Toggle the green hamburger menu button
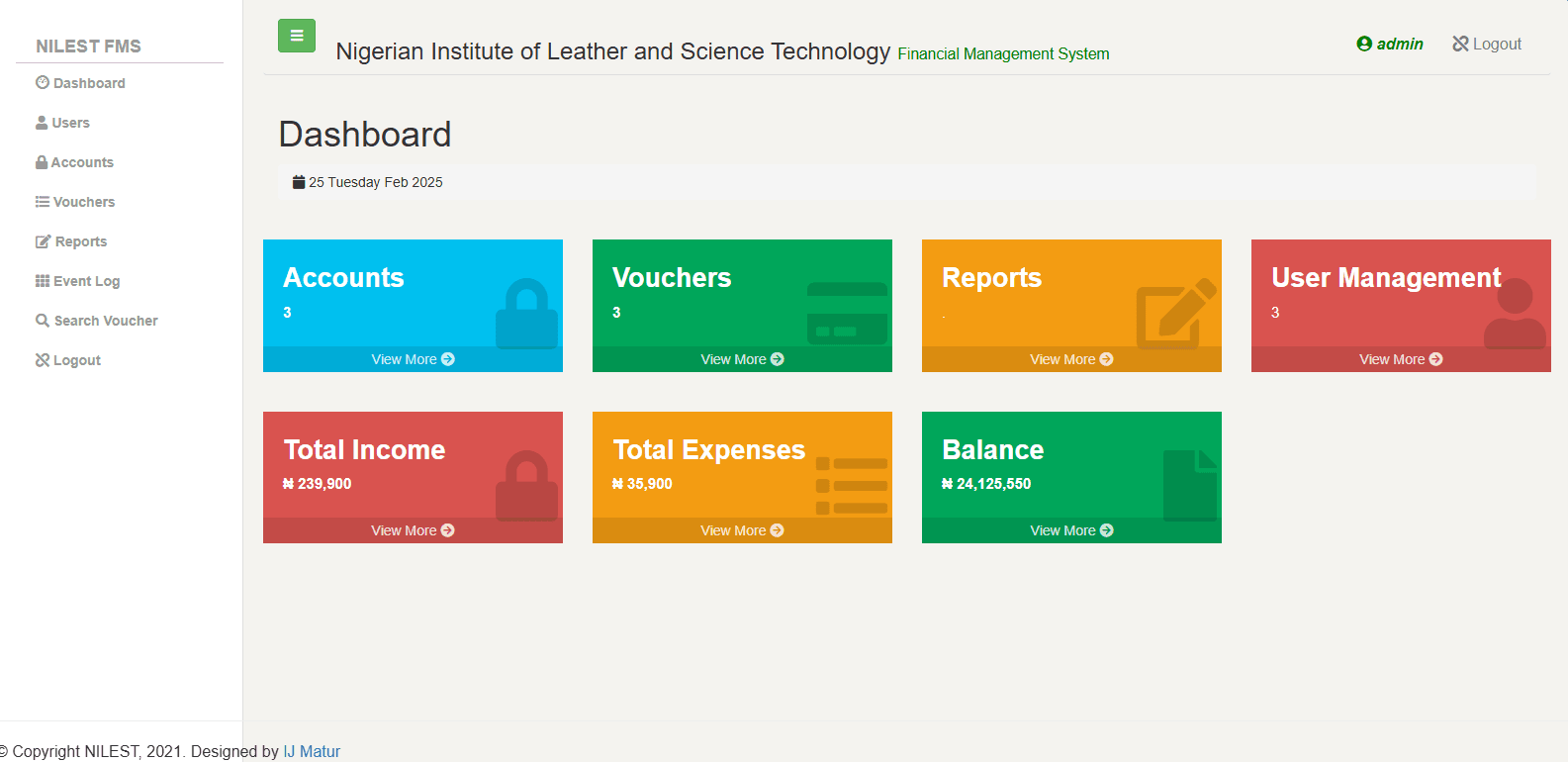1568x762 pixels. [x=297, y=36]
